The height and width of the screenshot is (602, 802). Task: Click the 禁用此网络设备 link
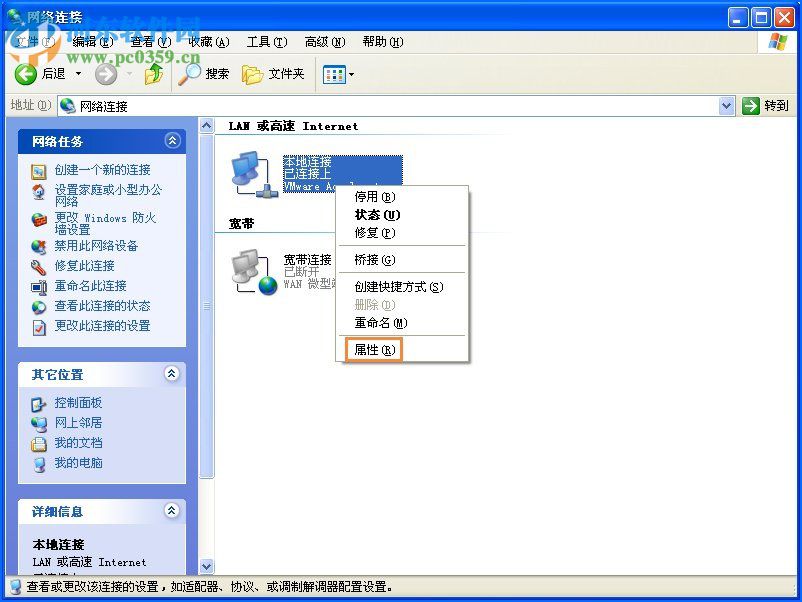96,246
